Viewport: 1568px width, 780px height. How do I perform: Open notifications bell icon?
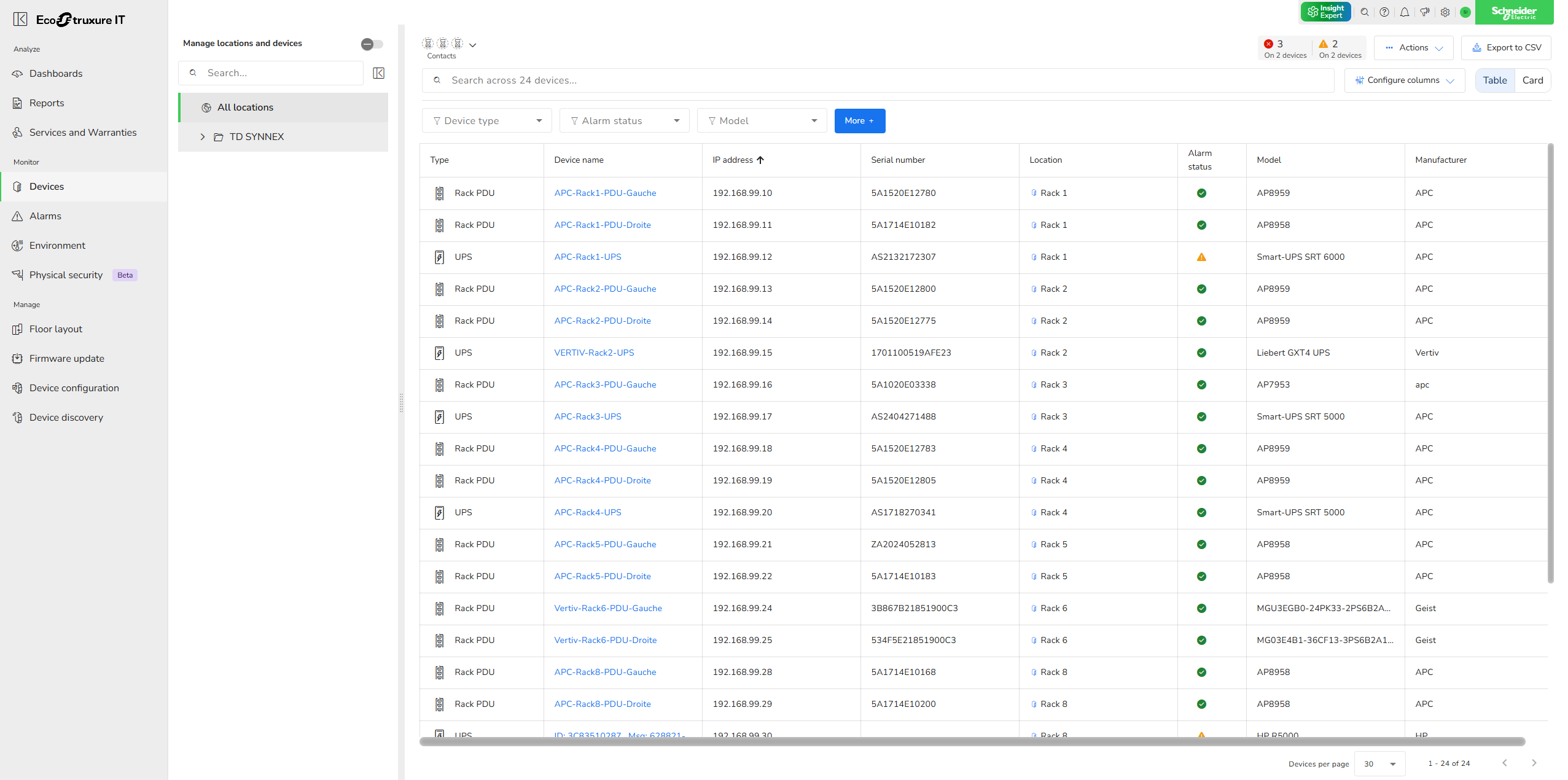1404,12
